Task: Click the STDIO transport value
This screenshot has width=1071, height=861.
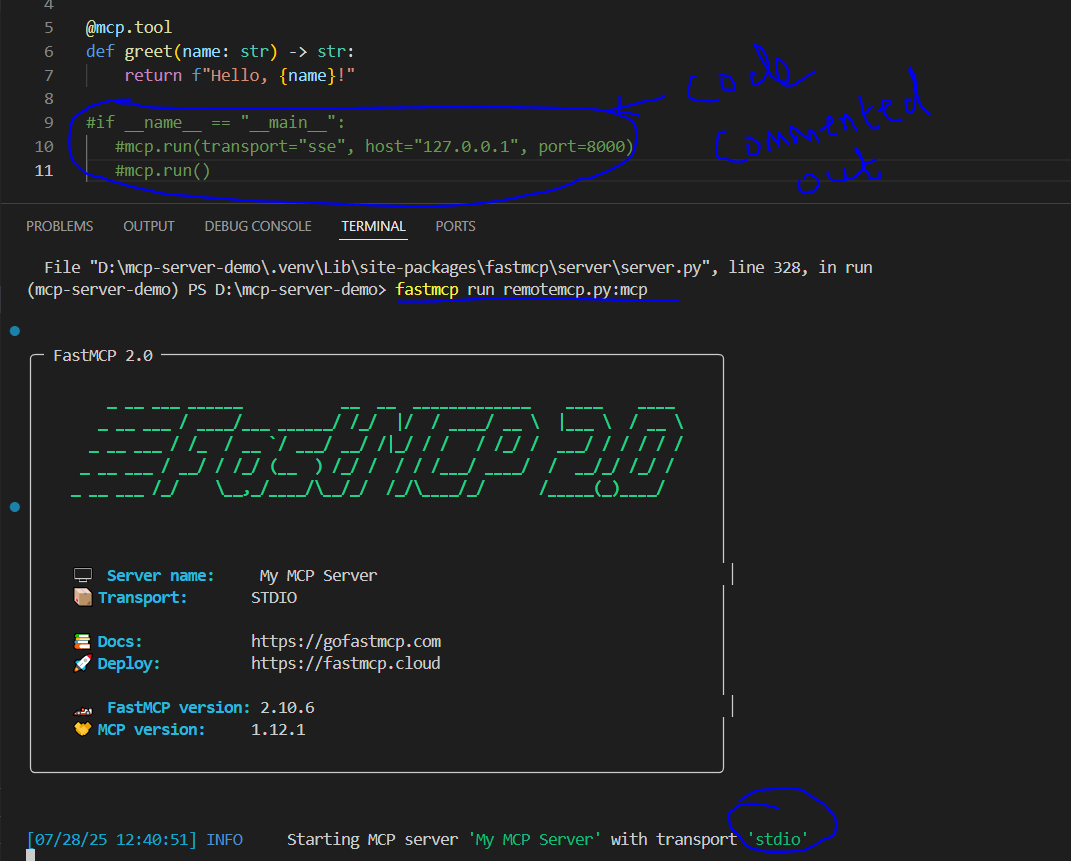Action: 274,597
